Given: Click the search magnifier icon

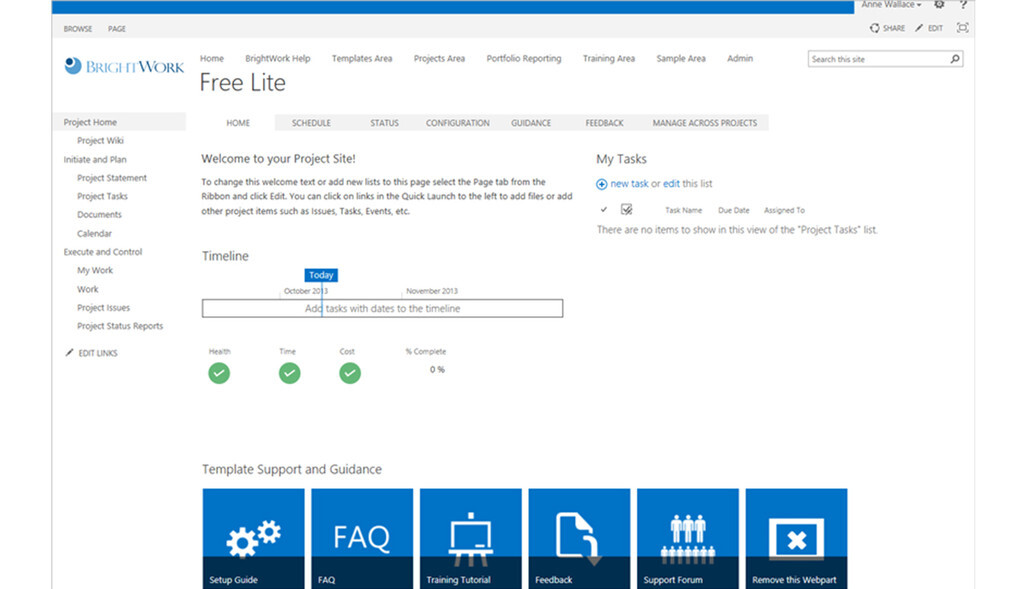Looking at the screenshot, I should tap(955, 59).
